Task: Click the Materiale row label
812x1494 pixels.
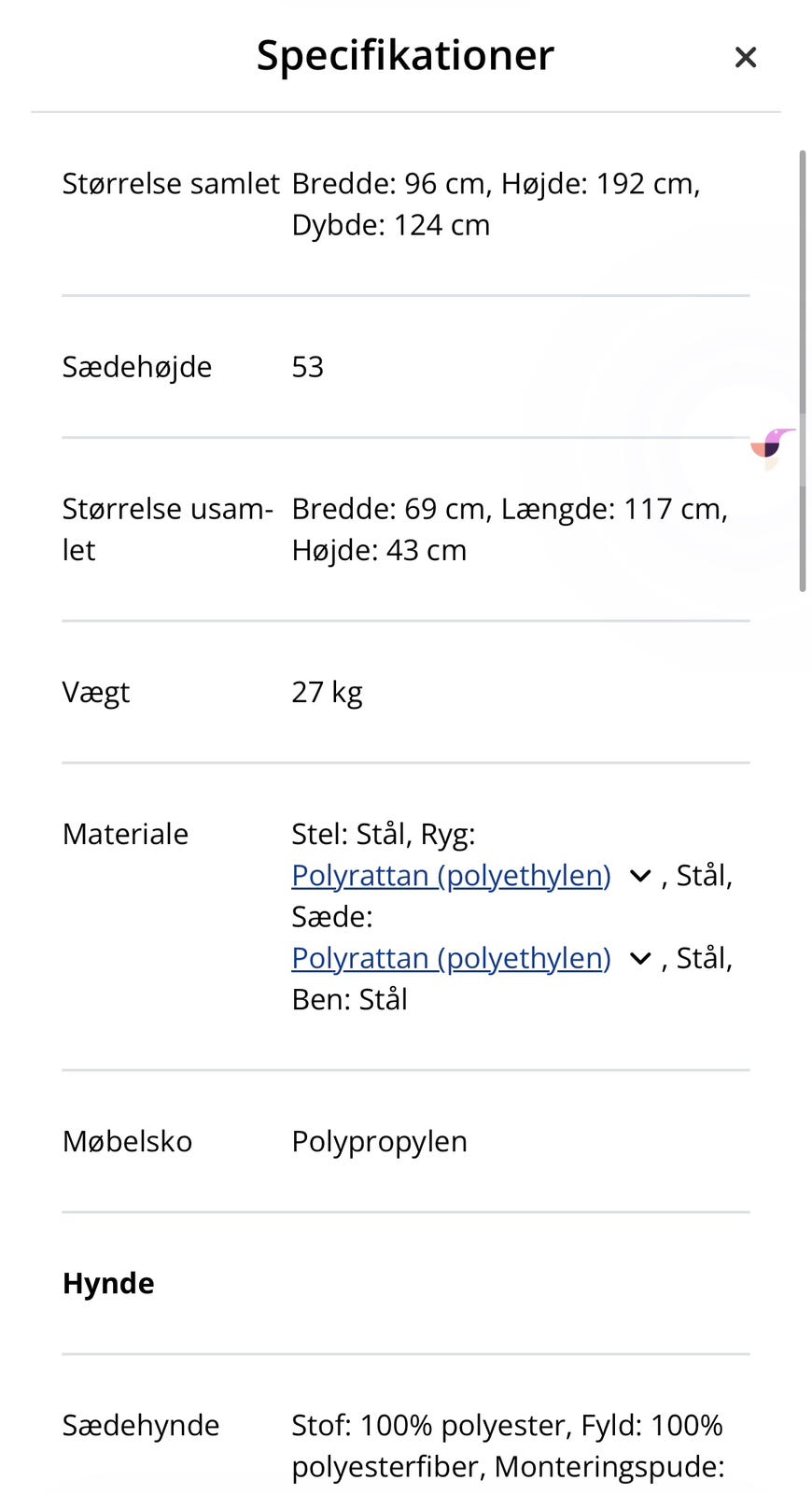Action: click(125, 833)
